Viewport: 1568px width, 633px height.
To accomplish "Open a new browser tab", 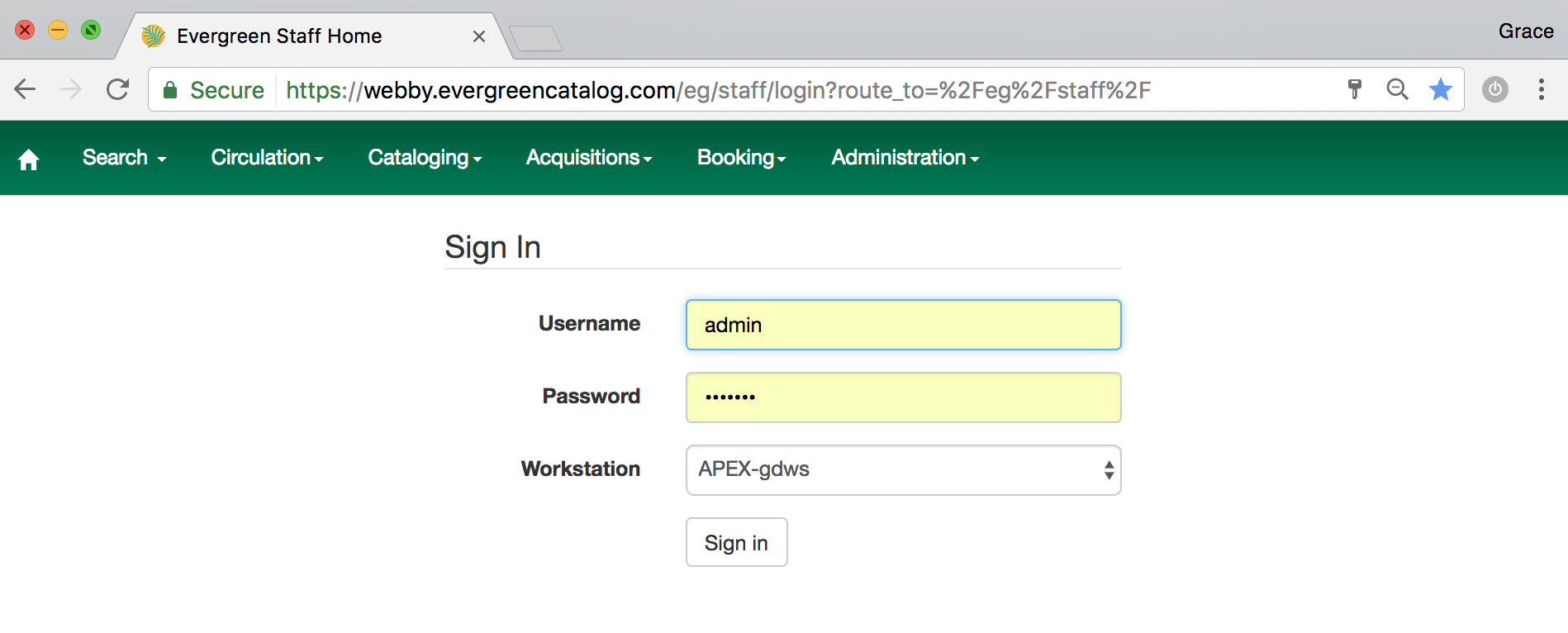I will pos(535,39).
